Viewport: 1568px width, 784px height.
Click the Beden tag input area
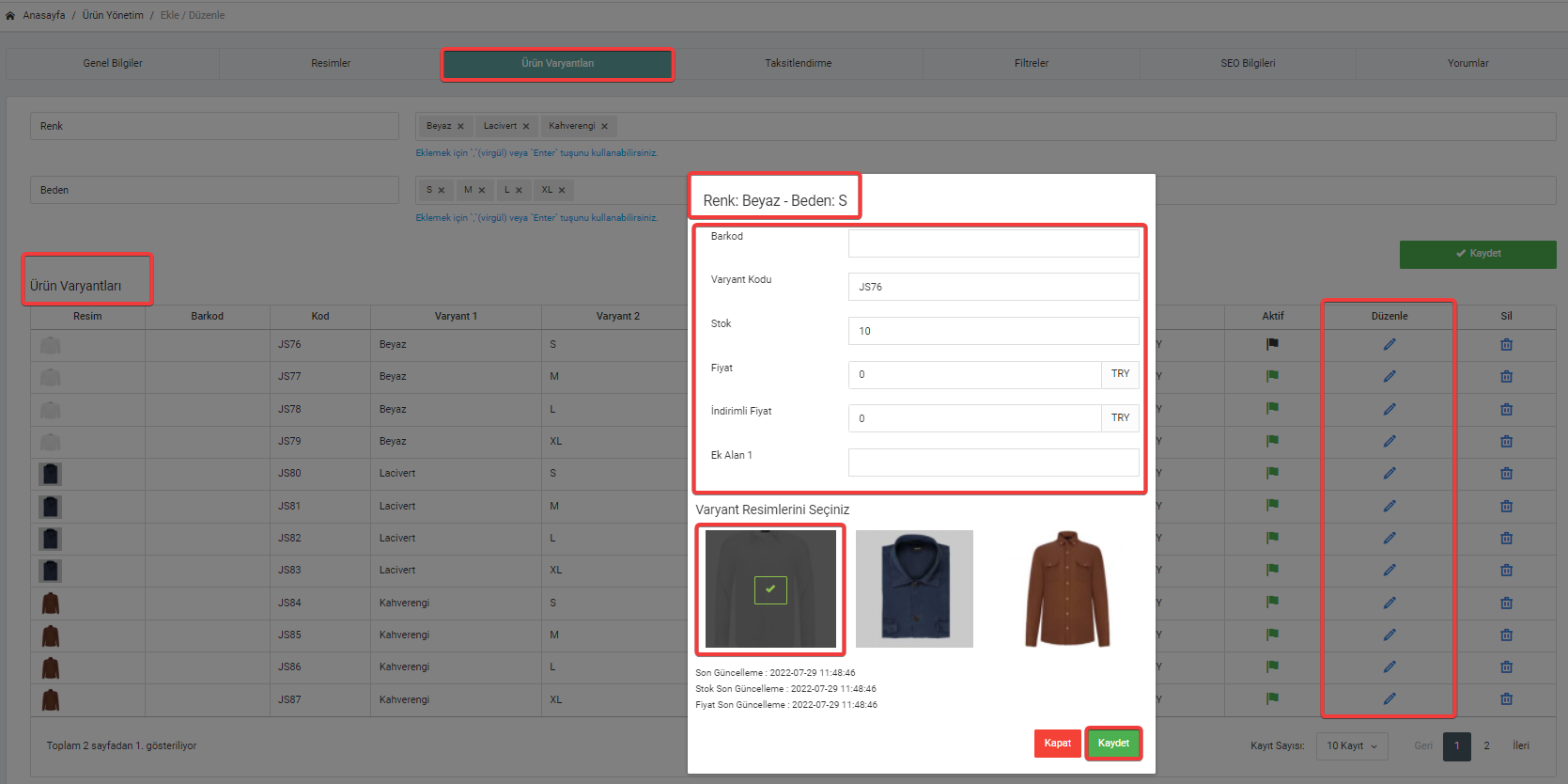(x=986, y=190)
